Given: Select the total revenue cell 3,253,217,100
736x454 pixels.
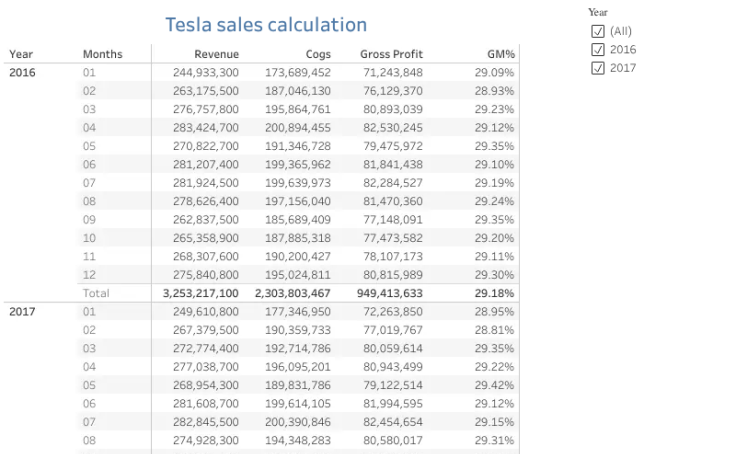Looking at the screenshot, I should [x=200, y=293].
